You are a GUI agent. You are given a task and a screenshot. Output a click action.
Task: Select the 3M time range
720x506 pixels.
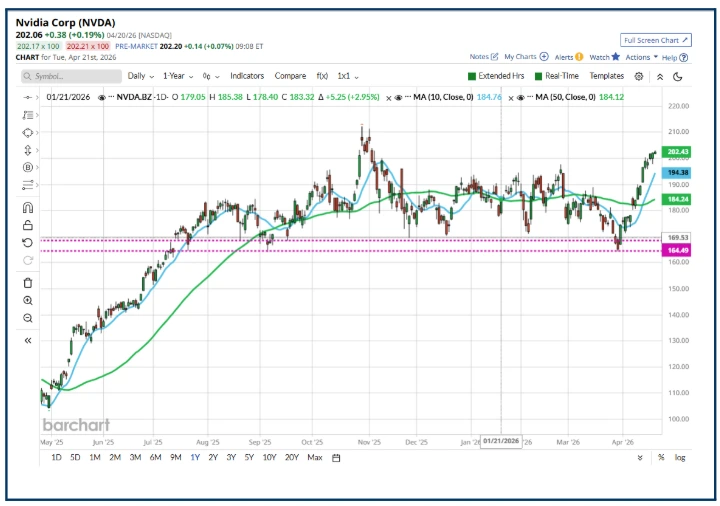pyautogui.click(x=135, y=457)
